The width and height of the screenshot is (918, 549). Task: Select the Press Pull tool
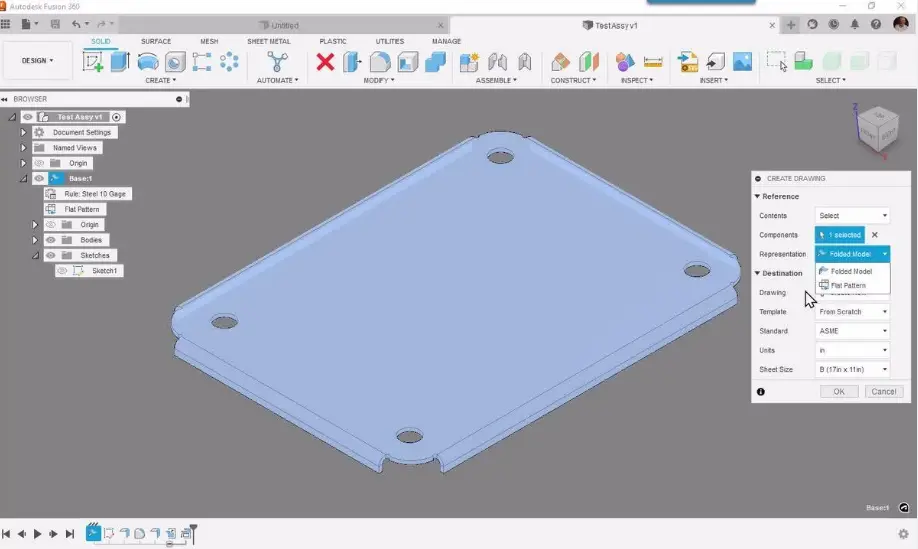(x=352, y=61)
